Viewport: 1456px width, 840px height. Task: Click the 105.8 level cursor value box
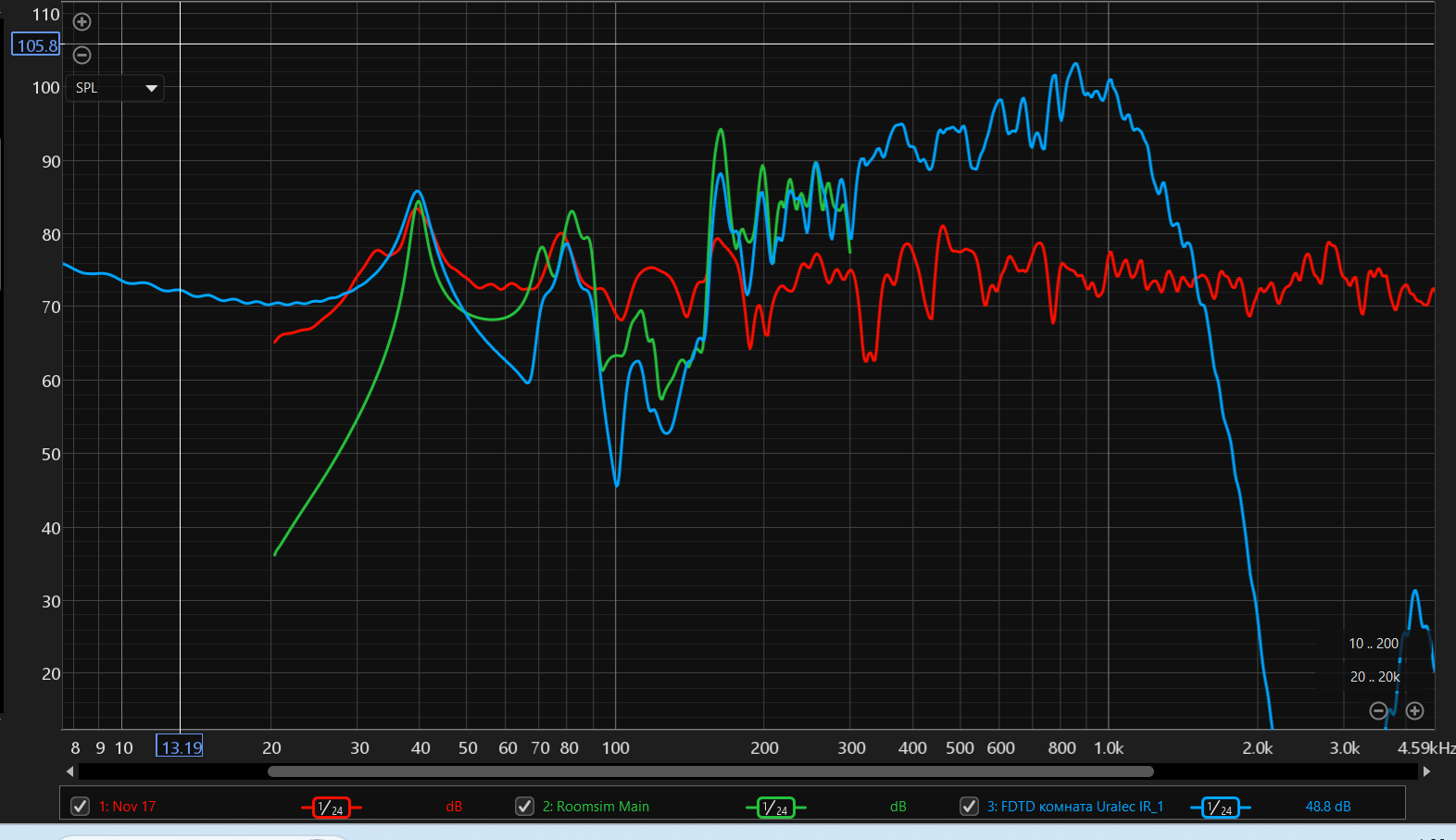36,45
